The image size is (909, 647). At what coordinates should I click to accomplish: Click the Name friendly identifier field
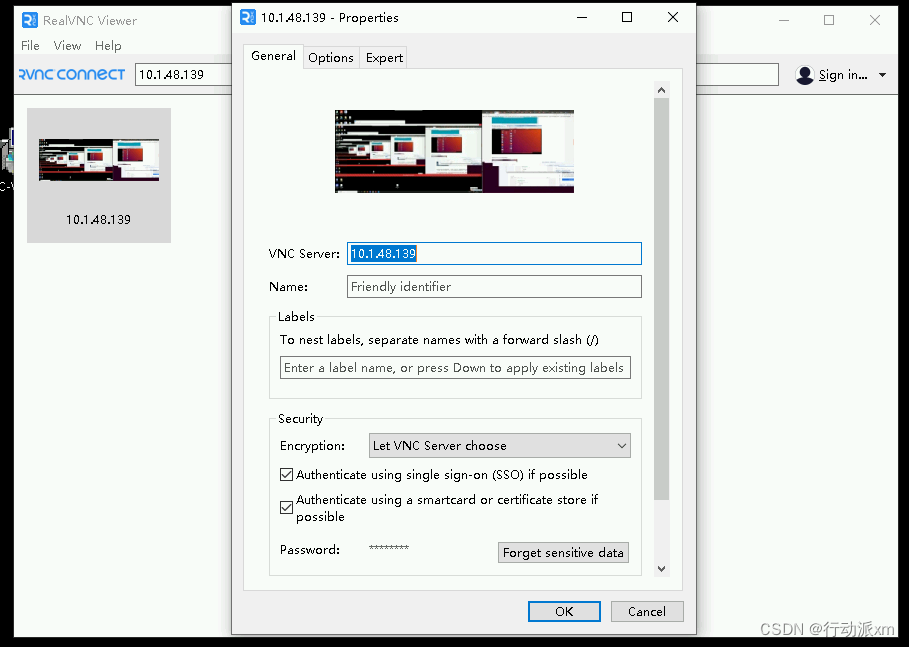(x=495, y=286)
